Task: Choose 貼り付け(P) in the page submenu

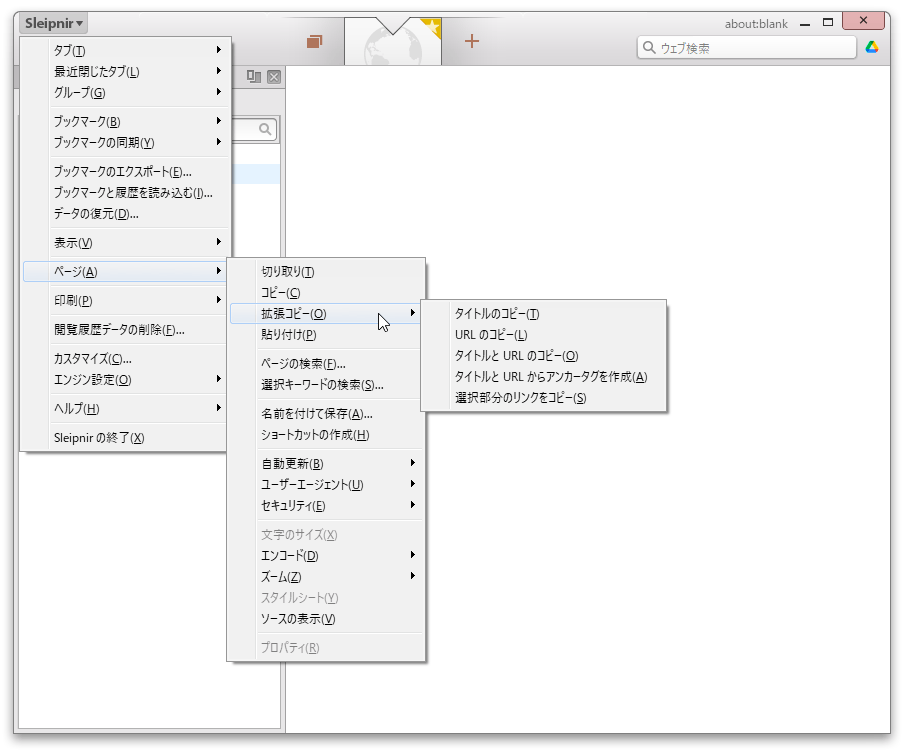Action: [326, 334]
